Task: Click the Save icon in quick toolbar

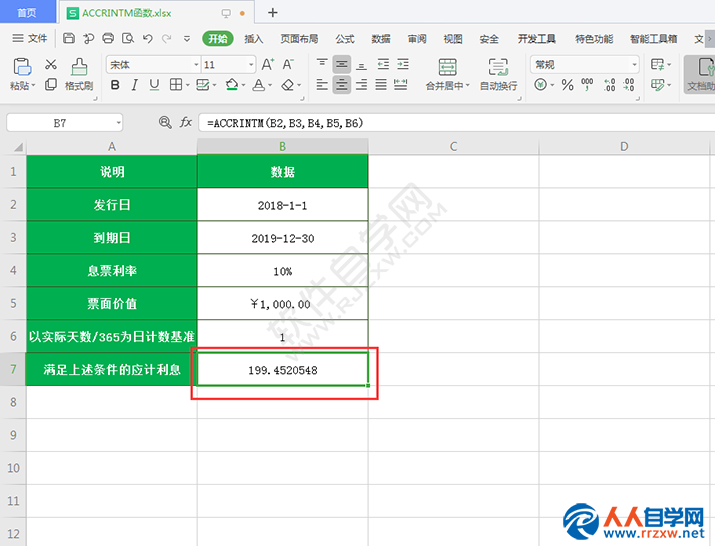Action: [x=69, y=38]
